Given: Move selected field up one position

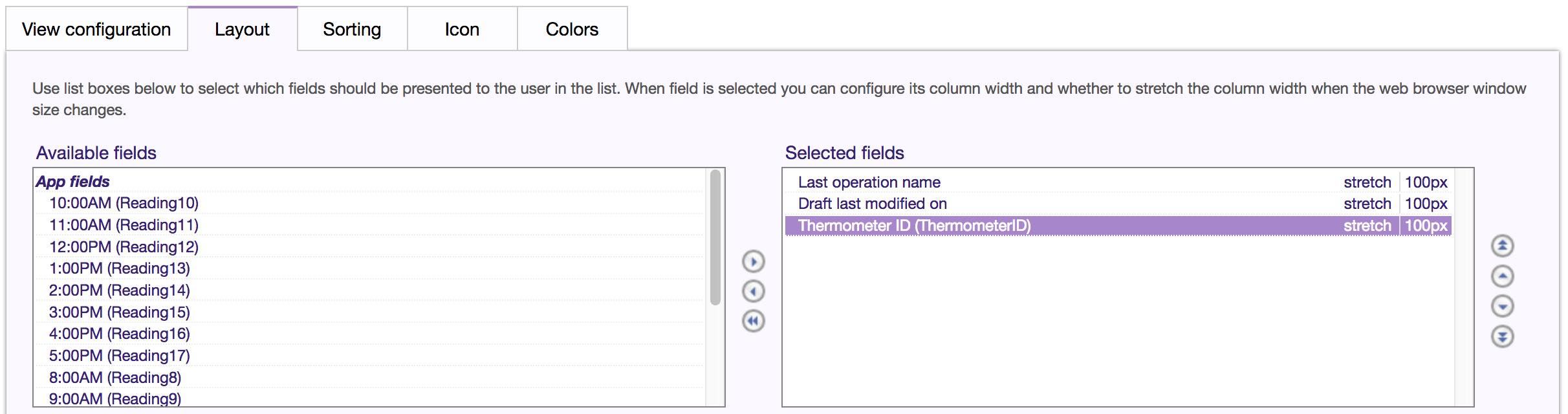Looking at the screenshot, I should [1502, 276].
